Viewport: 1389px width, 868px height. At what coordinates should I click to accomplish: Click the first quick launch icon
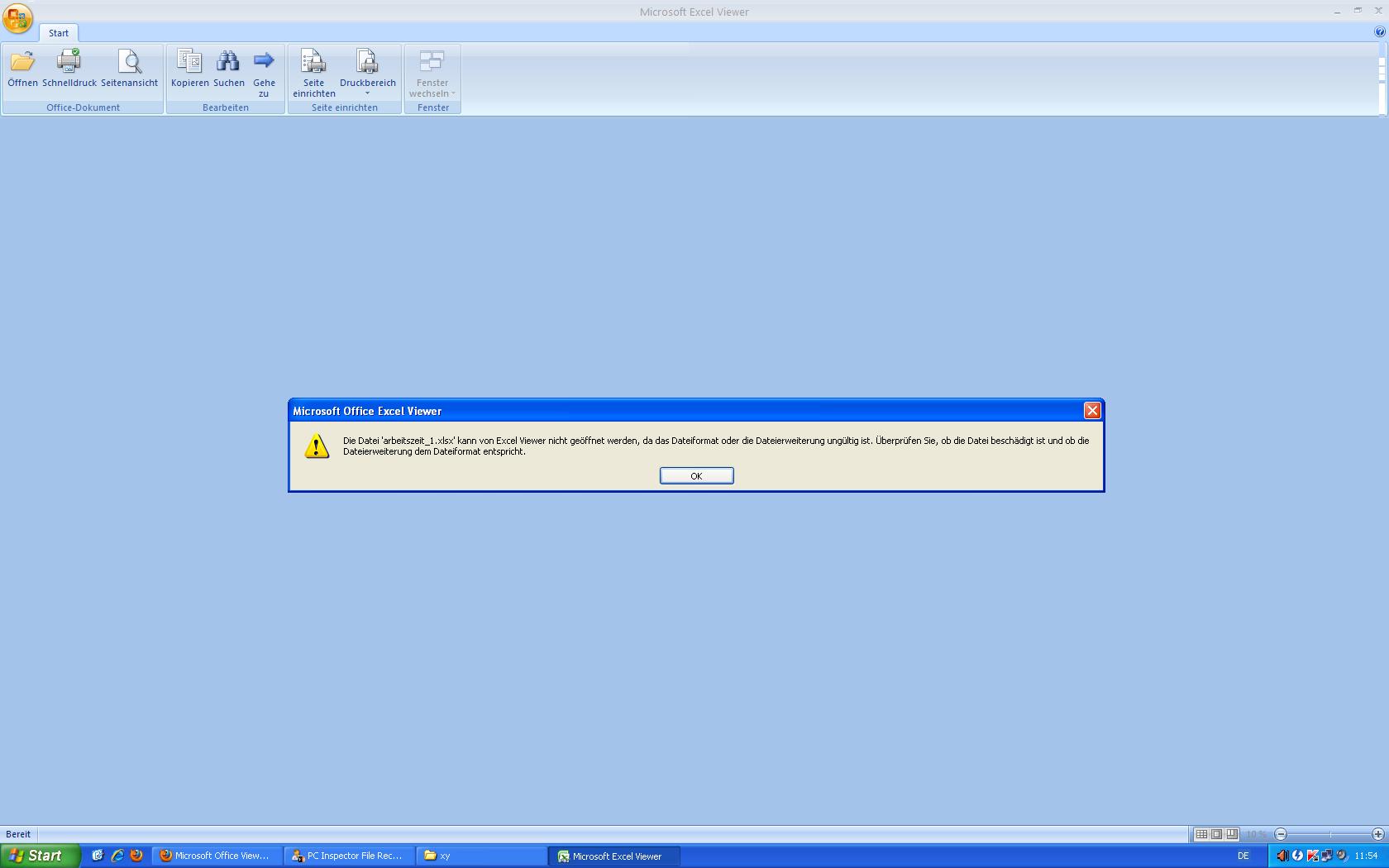(97, 856)
